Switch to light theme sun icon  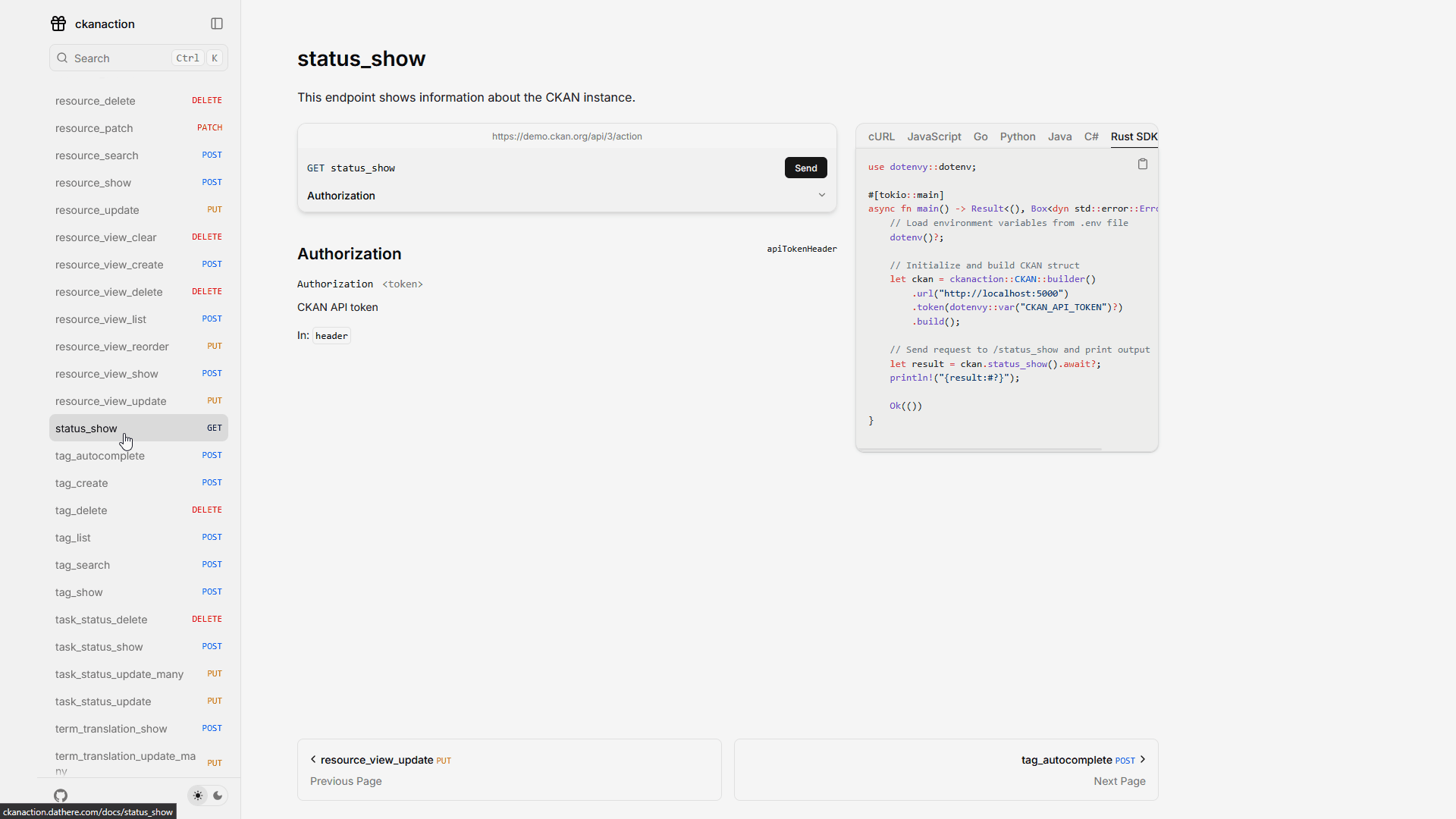(x=198, y=795)
